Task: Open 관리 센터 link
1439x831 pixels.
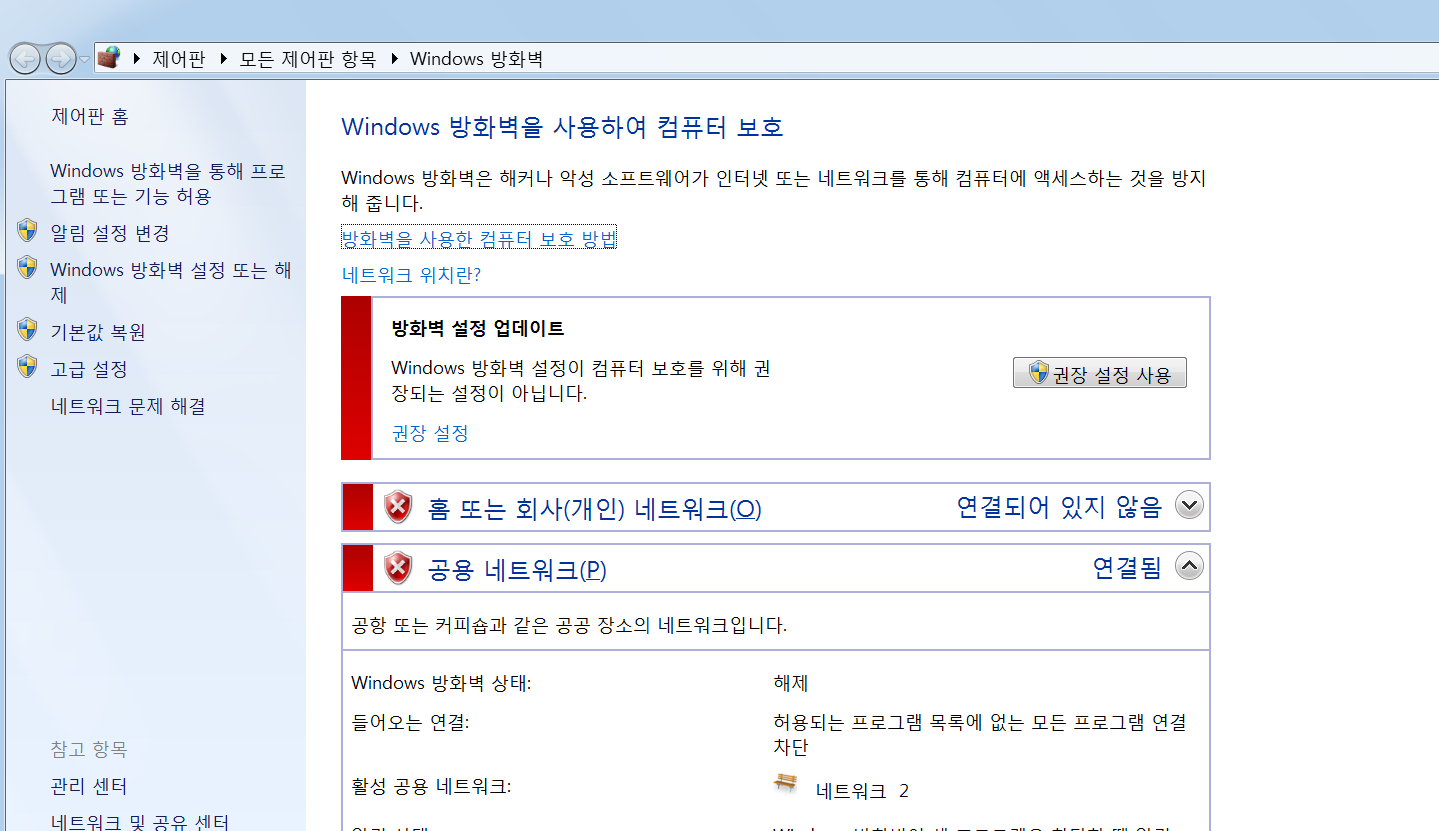Action: (x=89, y=787)
